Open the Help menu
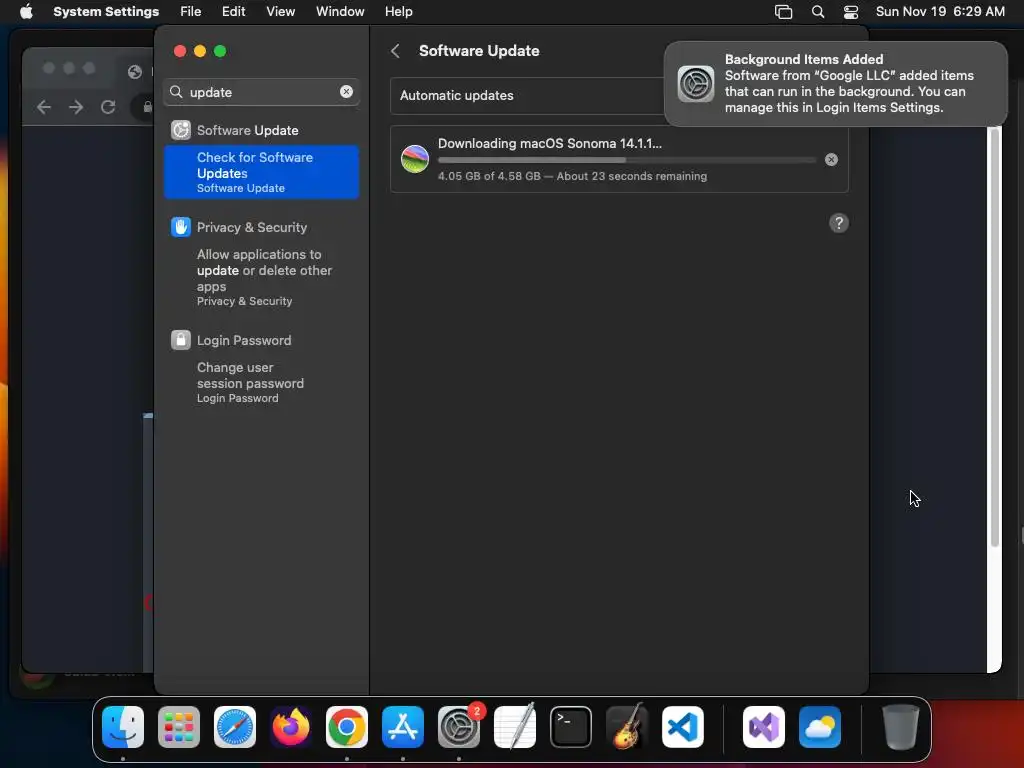The image size is (1024, 768). tap(398, 12)
